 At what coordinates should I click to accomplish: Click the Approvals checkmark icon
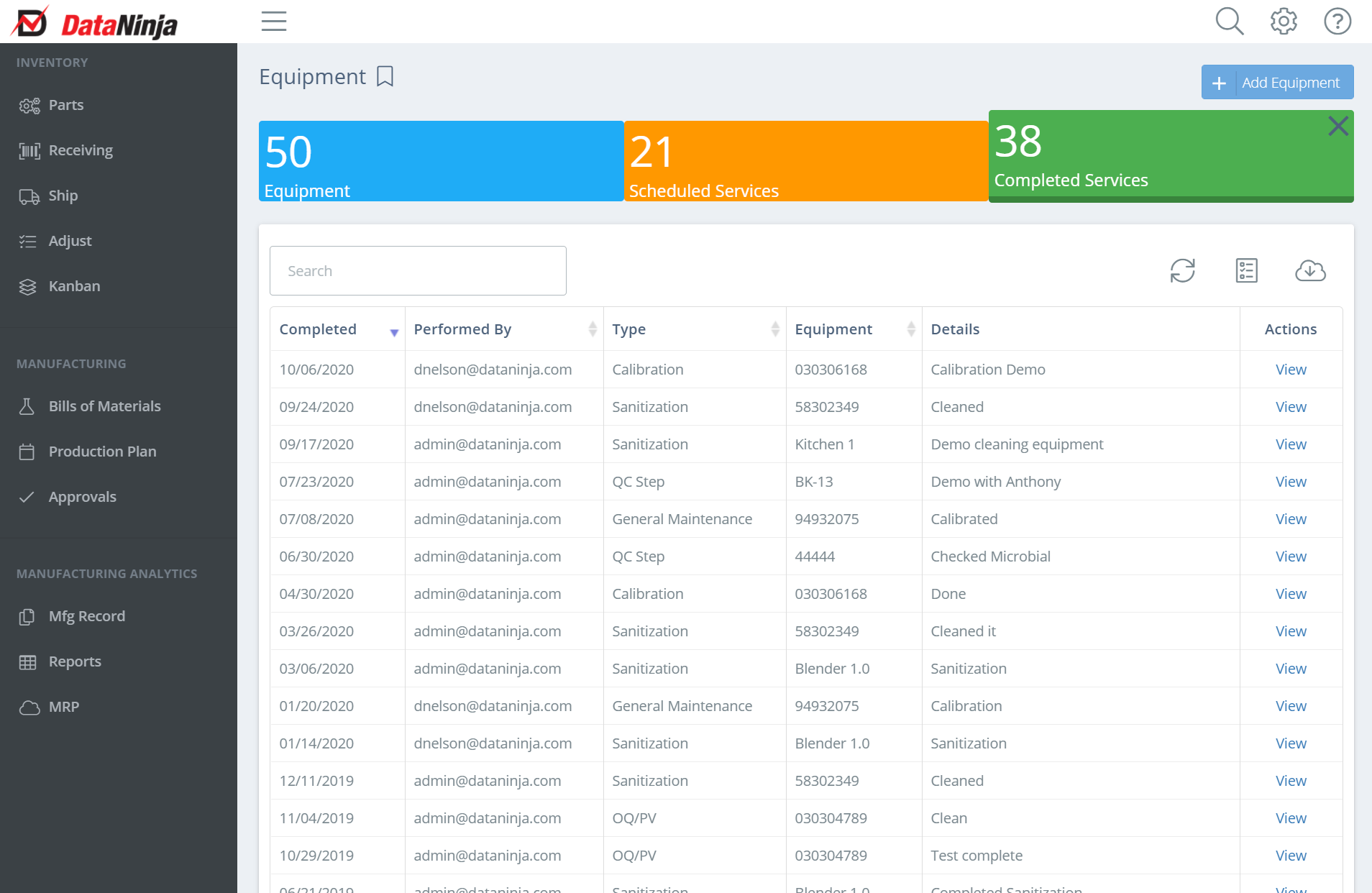click(27, 497)
